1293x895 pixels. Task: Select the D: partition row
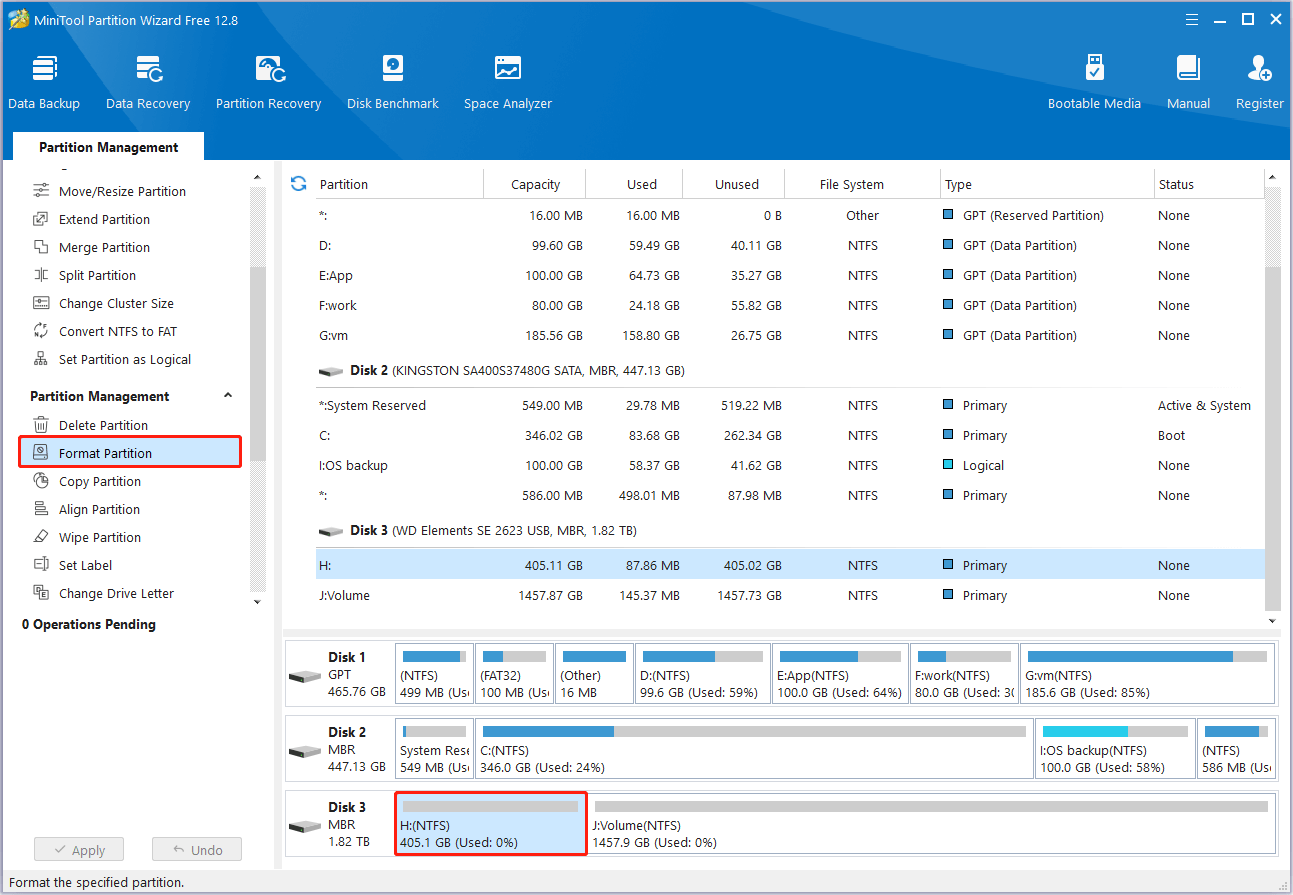pyautogui.click(x=790, y=245)
